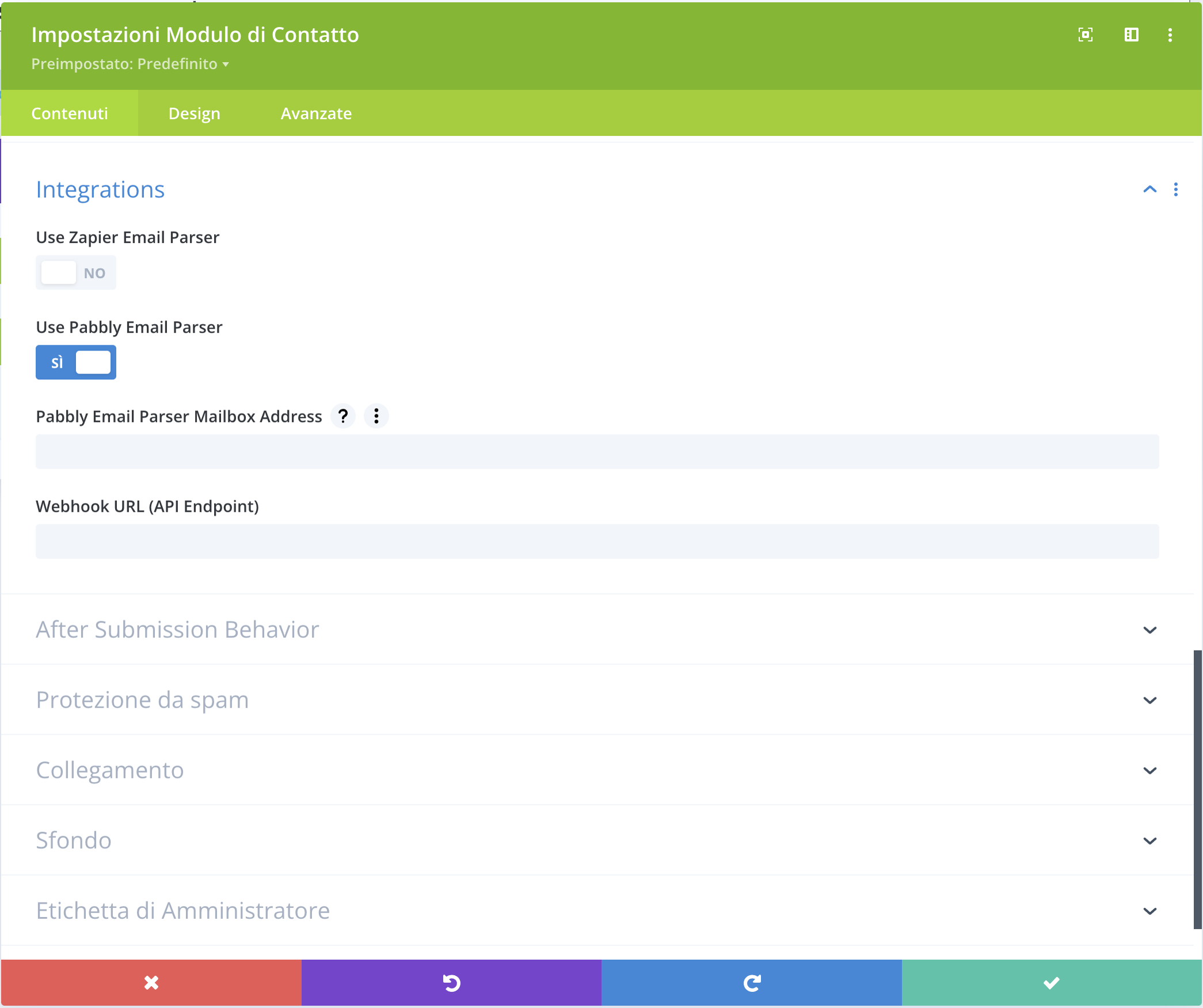
Task: Show help for Pabbly Mailbox Address
Action: click(x=343, y=416)
